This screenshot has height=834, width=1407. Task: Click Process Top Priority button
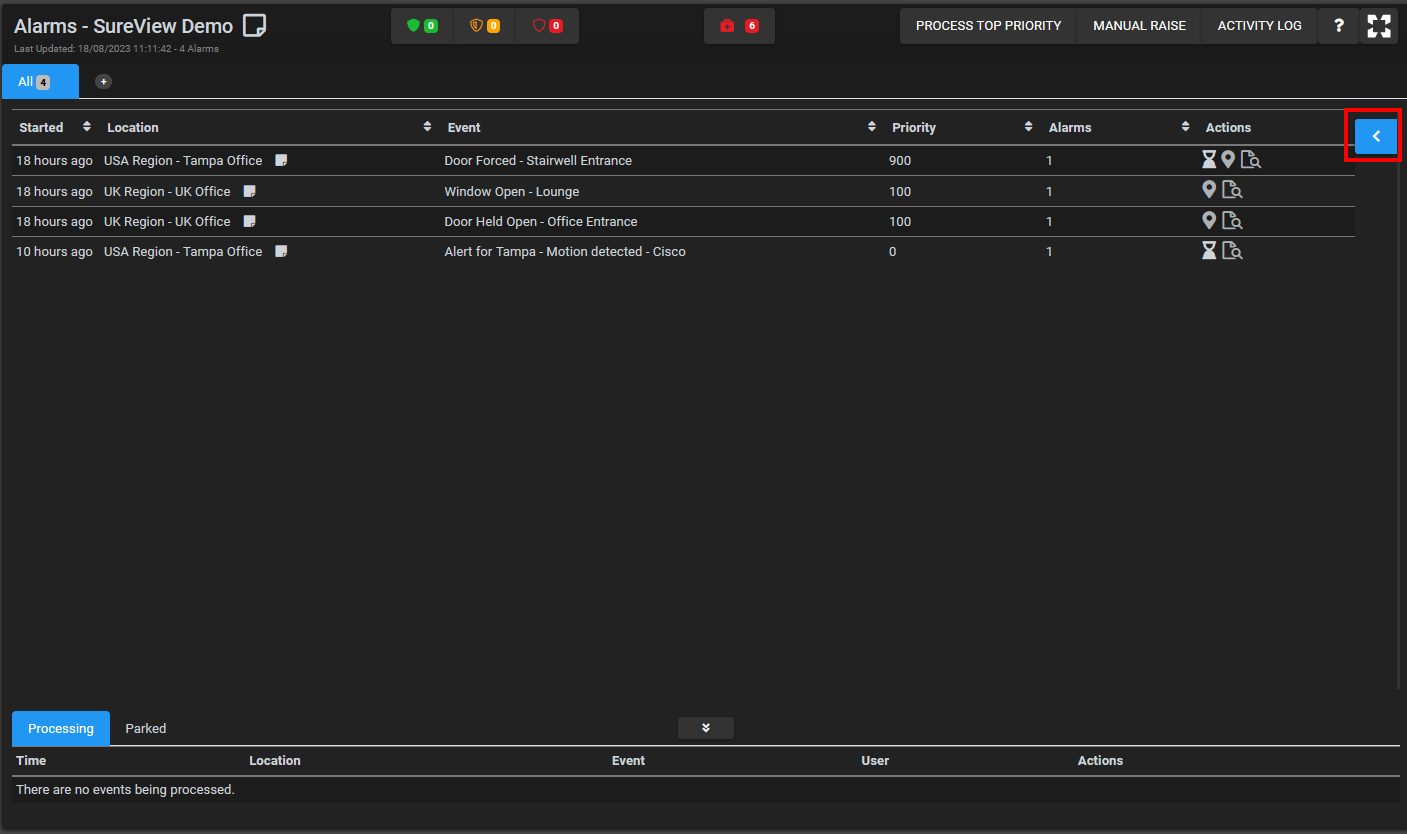pos(989,26)
